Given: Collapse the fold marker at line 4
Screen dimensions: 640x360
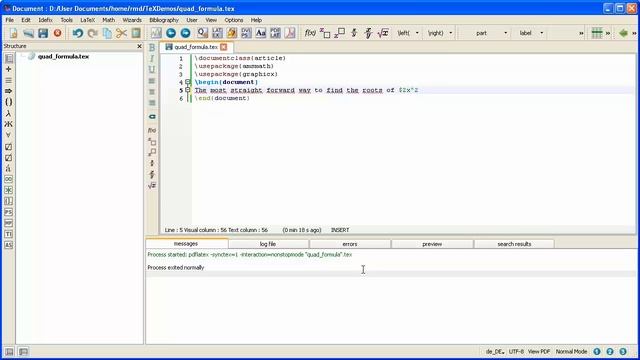Looking at the screenshot, I should pyautogui.click(x=188, y=82).
